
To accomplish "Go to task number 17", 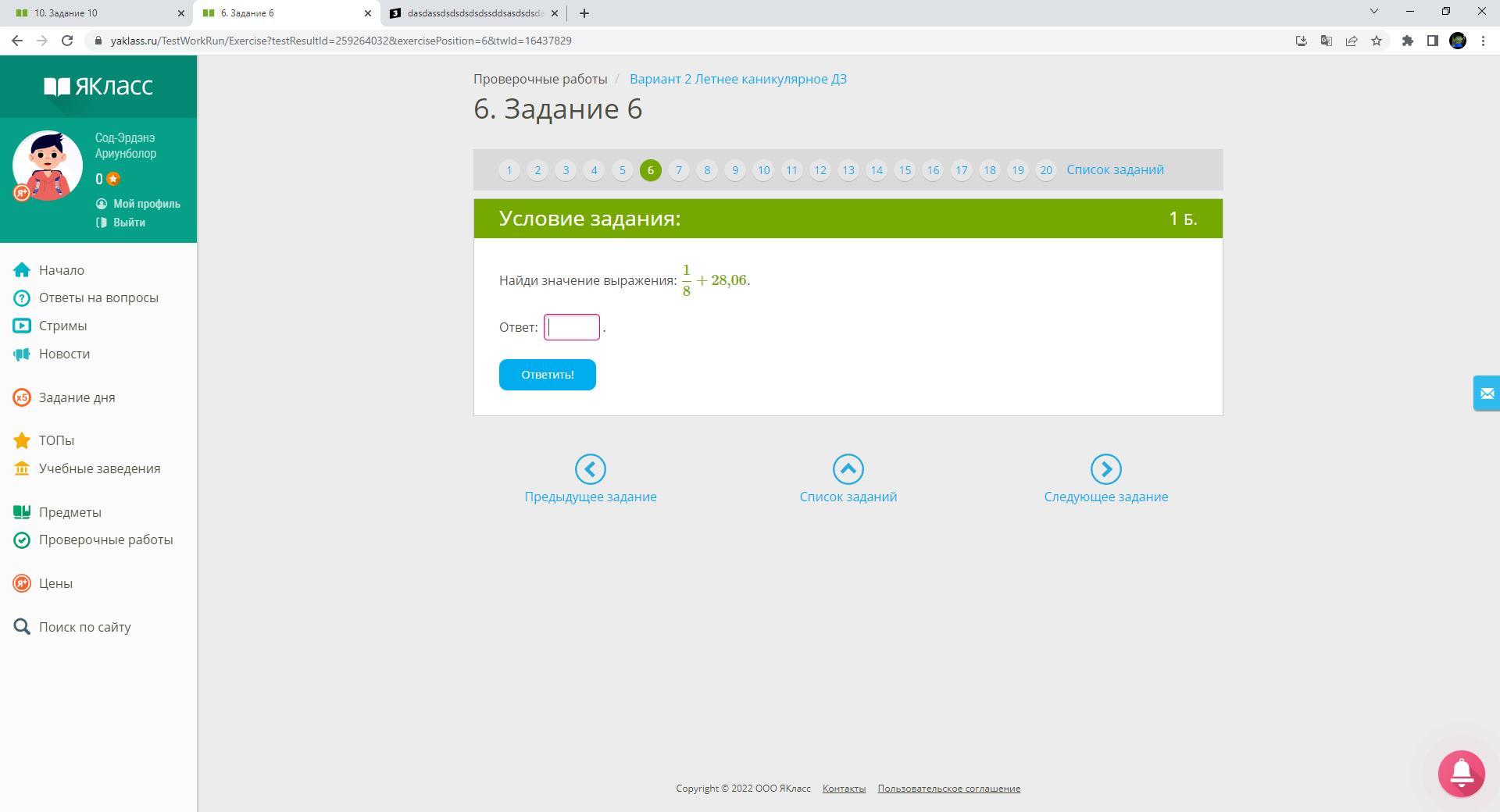I will 962,170.
